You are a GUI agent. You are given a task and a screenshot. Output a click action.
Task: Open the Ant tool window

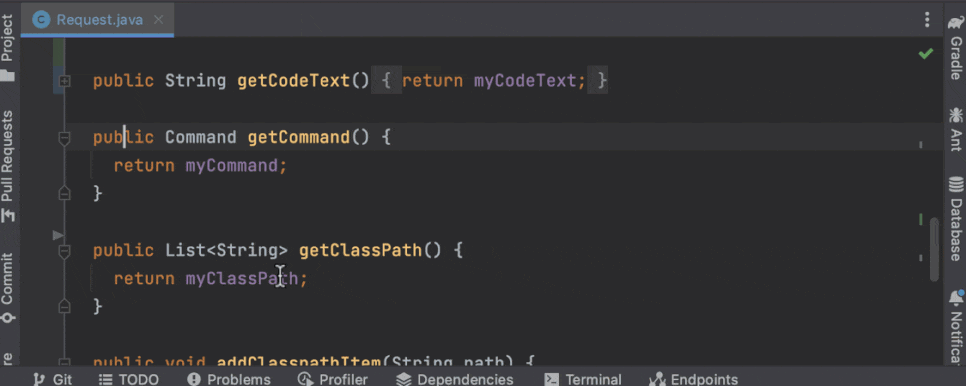coord(956,129)
